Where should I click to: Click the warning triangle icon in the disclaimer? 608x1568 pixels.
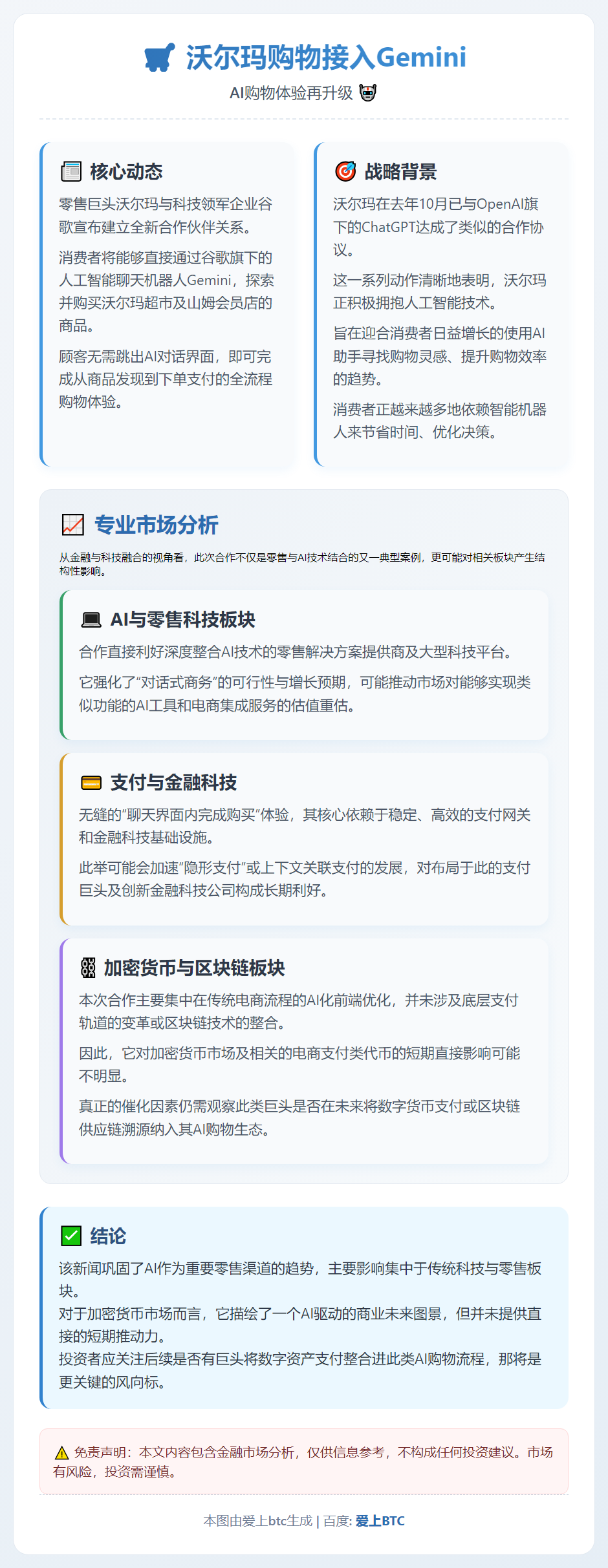[62, 1453]
